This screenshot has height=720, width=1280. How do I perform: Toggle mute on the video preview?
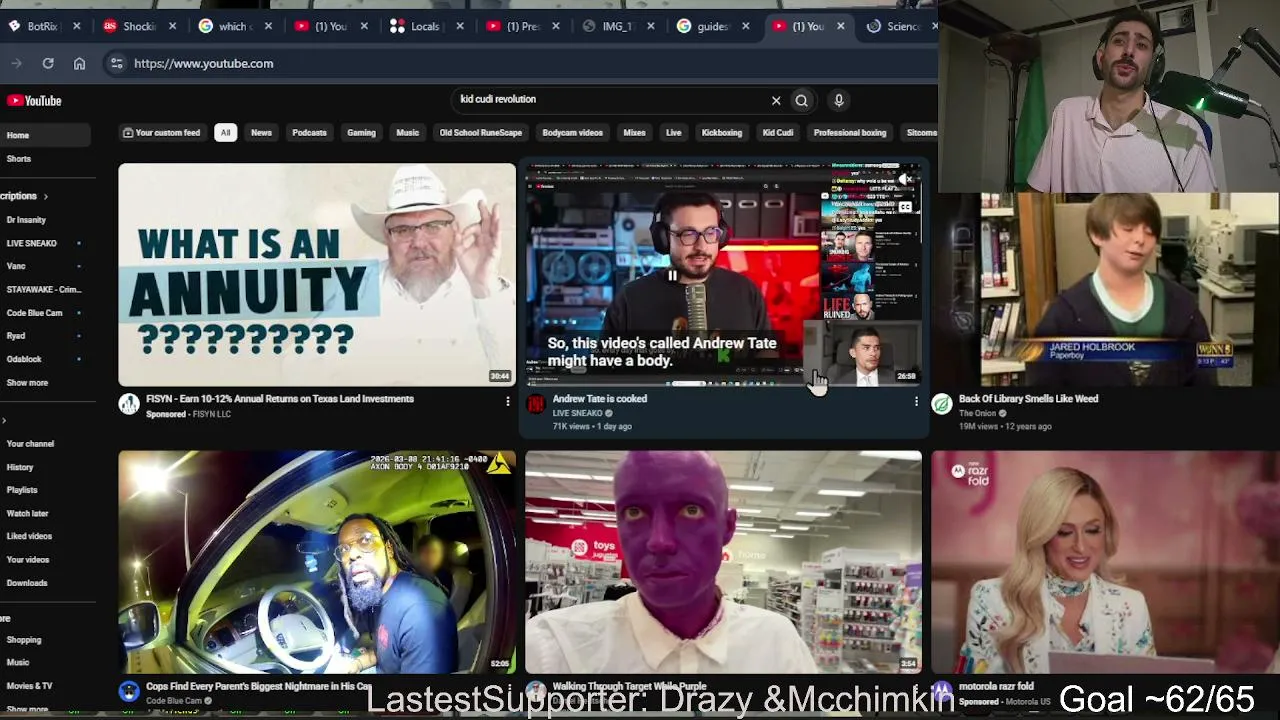pyautogui.click(x=905, y=180)
